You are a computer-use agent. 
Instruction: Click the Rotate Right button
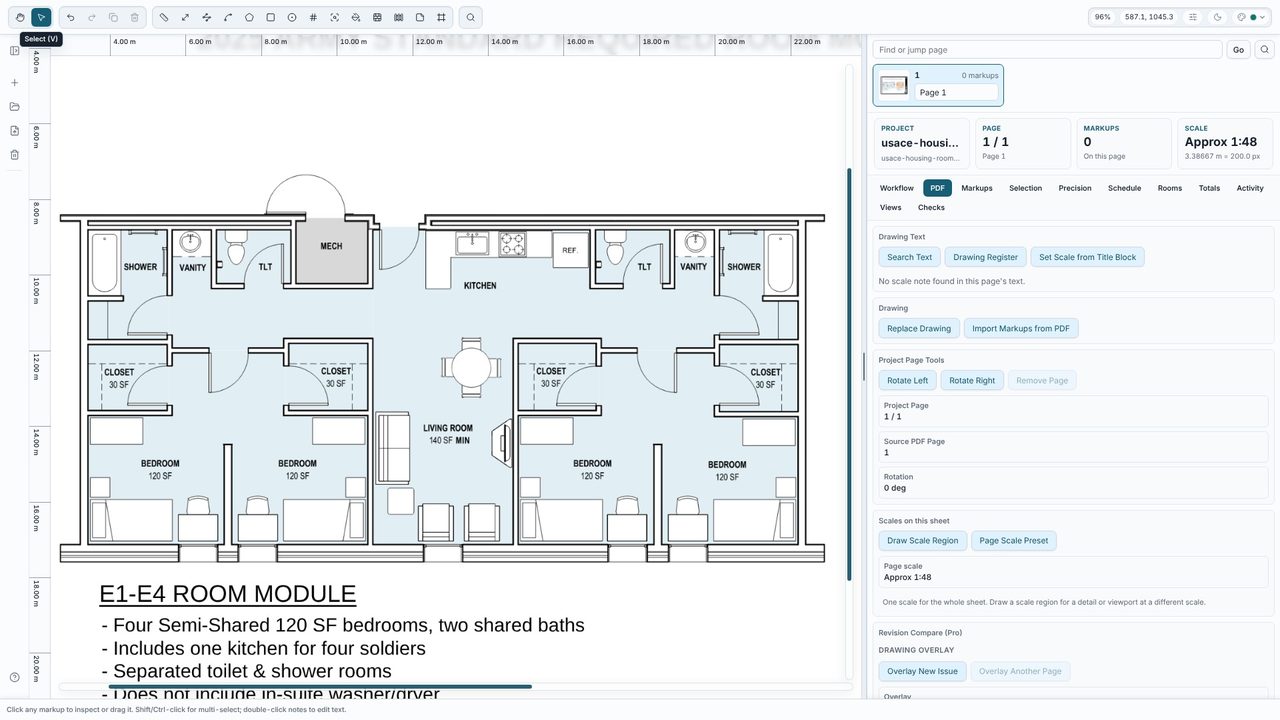pyautogui.click(x=972, y=380)
